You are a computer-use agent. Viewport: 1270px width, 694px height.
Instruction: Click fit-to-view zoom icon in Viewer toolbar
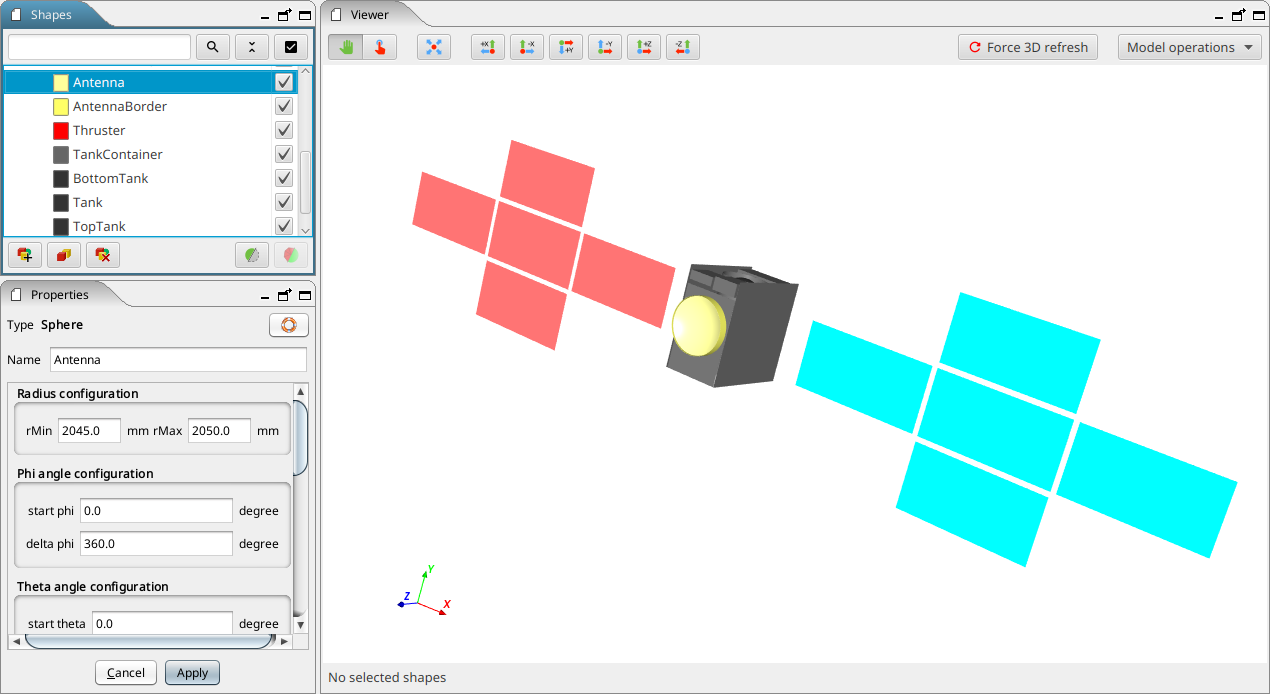(x=434, y=46)
